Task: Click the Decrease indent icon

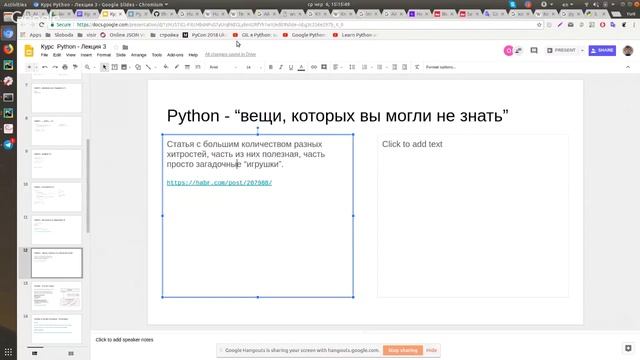Action: coord(394,67)
